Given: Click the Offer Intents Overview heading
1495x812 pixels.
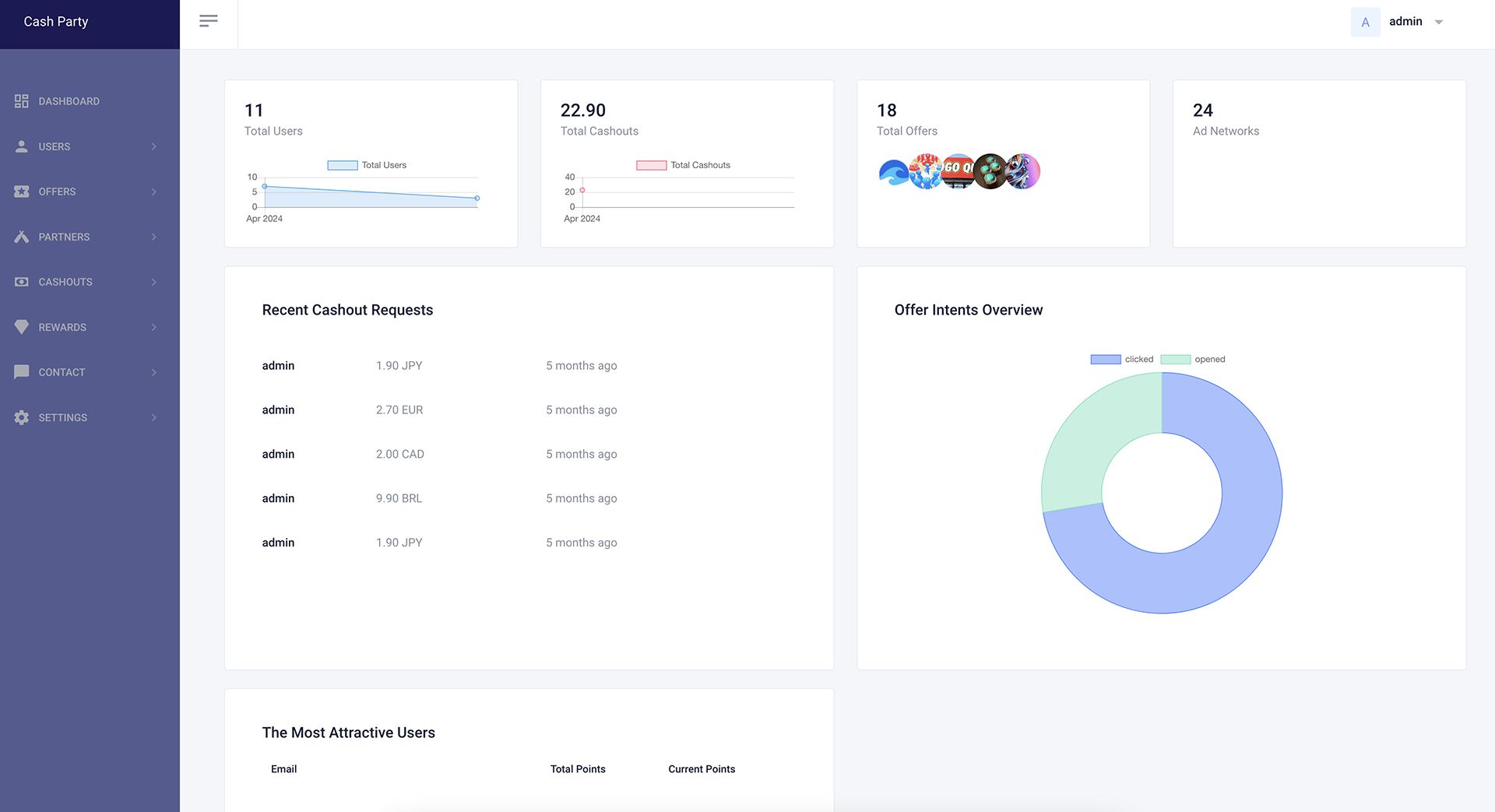Looking at the screenshot, I should pyautogui.click(x=969, y=310).
